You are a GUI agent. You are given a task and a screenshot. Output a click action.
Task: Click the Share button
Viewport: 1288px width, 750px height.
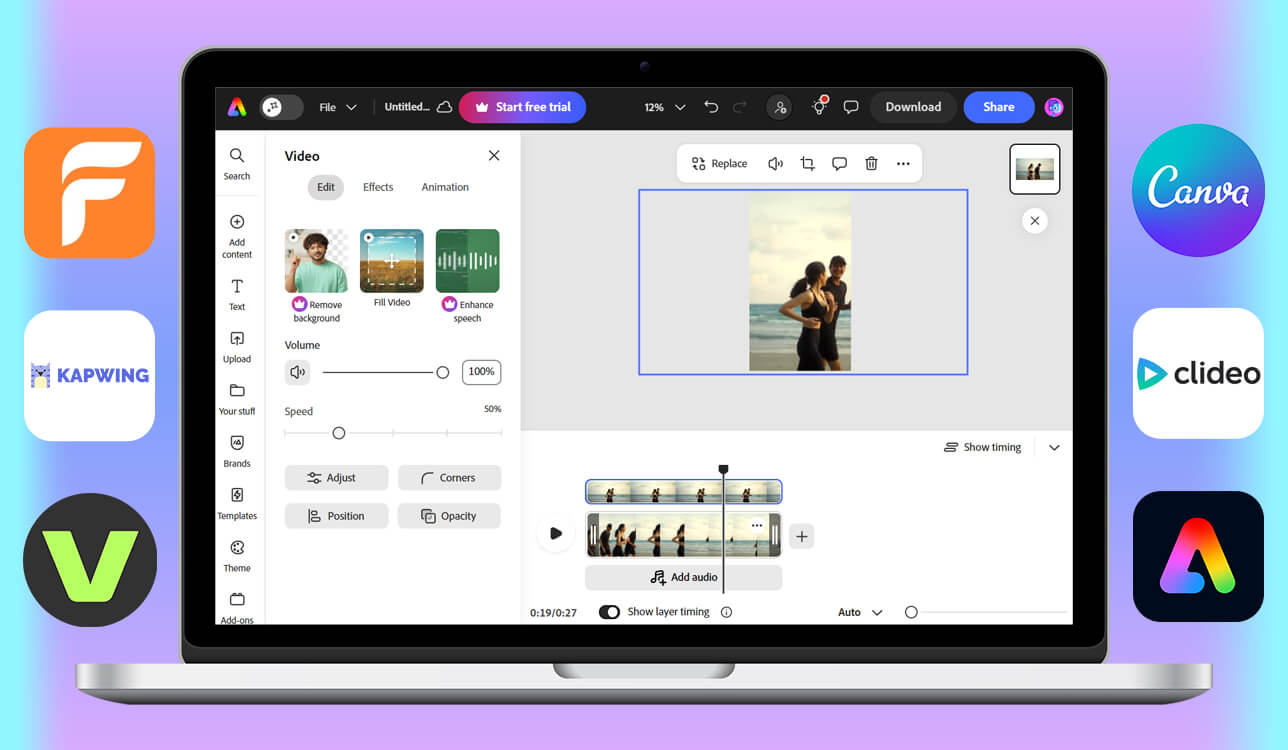(x=999, y=107)
